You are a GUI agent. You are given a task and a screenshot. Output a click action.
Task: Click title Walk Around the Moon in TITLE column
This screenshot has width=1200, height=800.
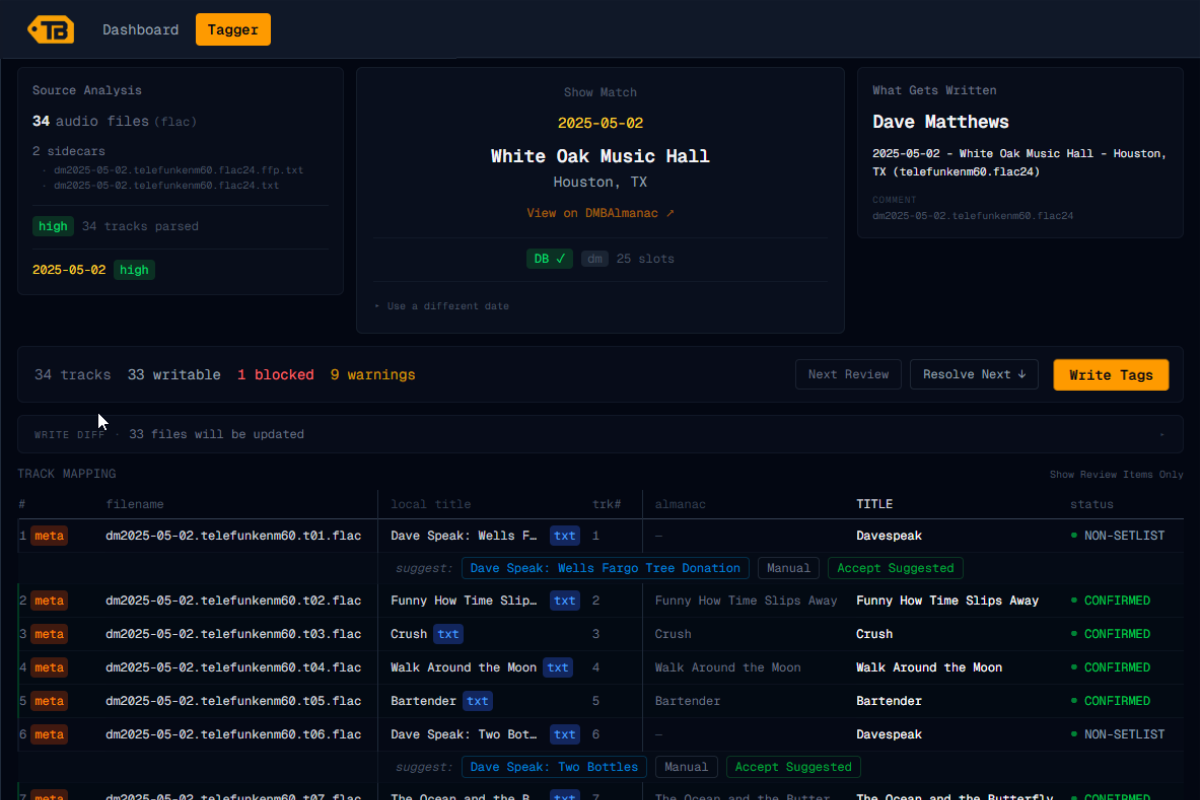(929, 668)
